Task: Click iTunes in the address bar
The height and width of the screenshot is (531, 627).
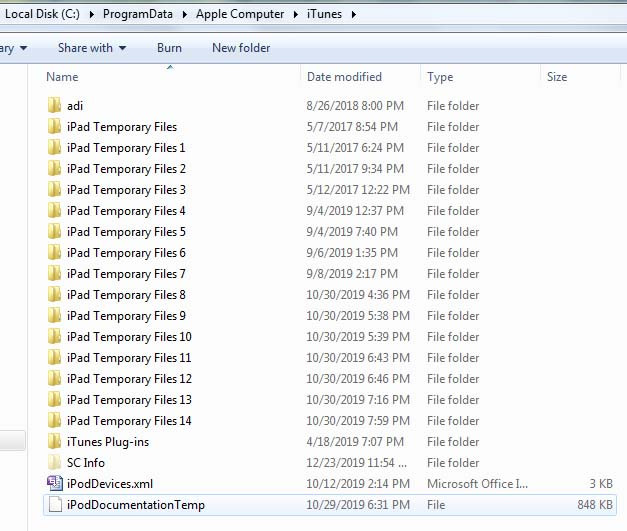Action: coord(324,14)
